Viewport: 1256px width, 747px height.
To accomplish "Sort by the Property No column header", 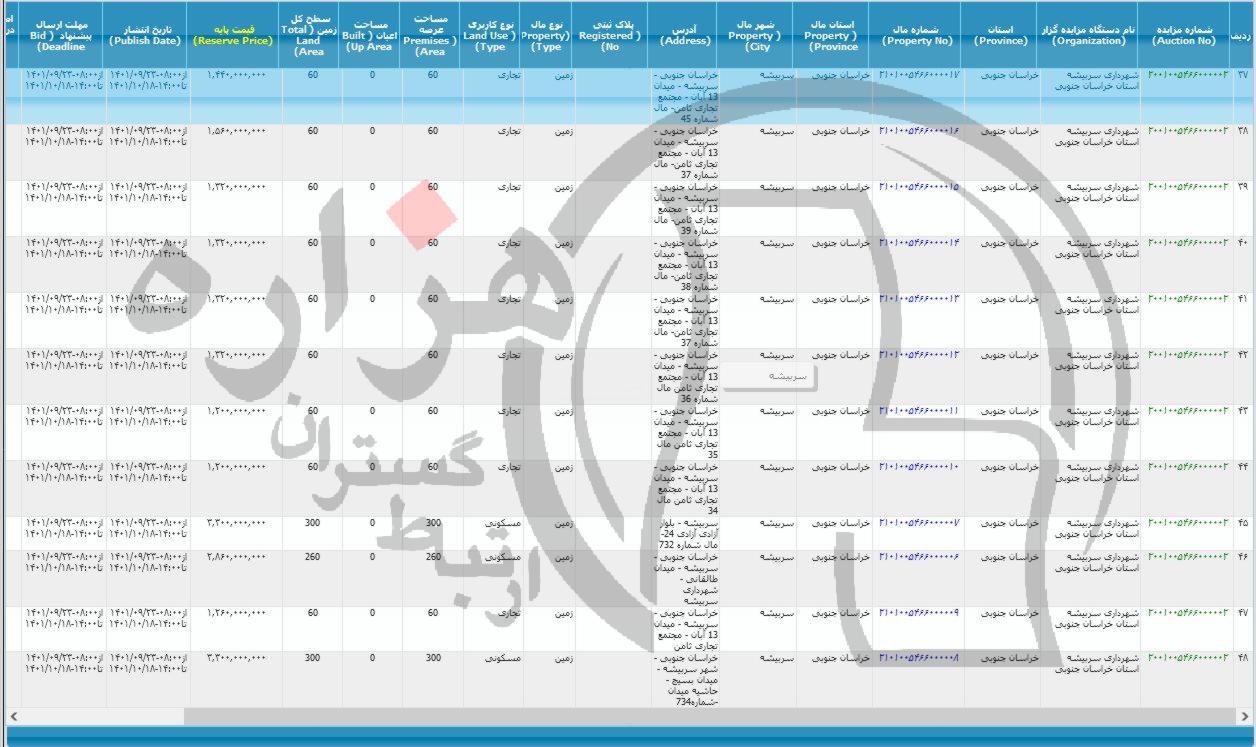I will point(915,30).
